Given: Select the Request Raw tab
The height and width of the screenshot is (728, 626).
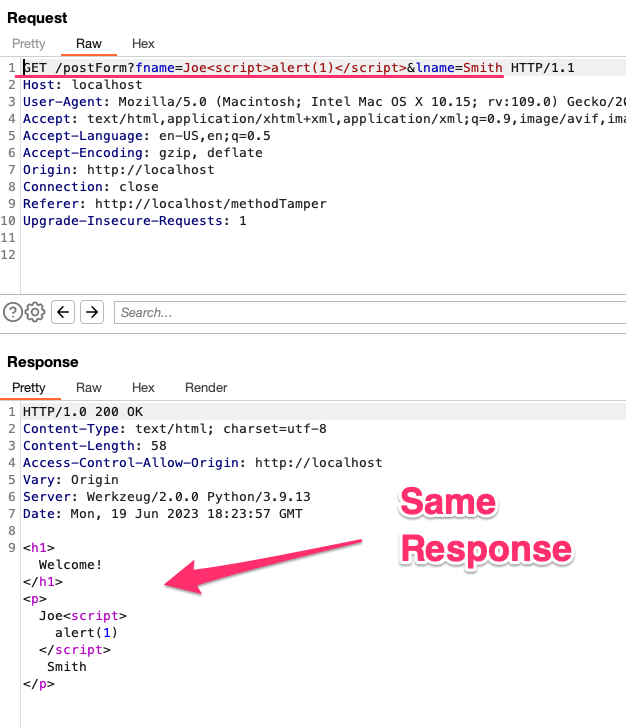Looking at the screenshot, I should tap(89, 44).
